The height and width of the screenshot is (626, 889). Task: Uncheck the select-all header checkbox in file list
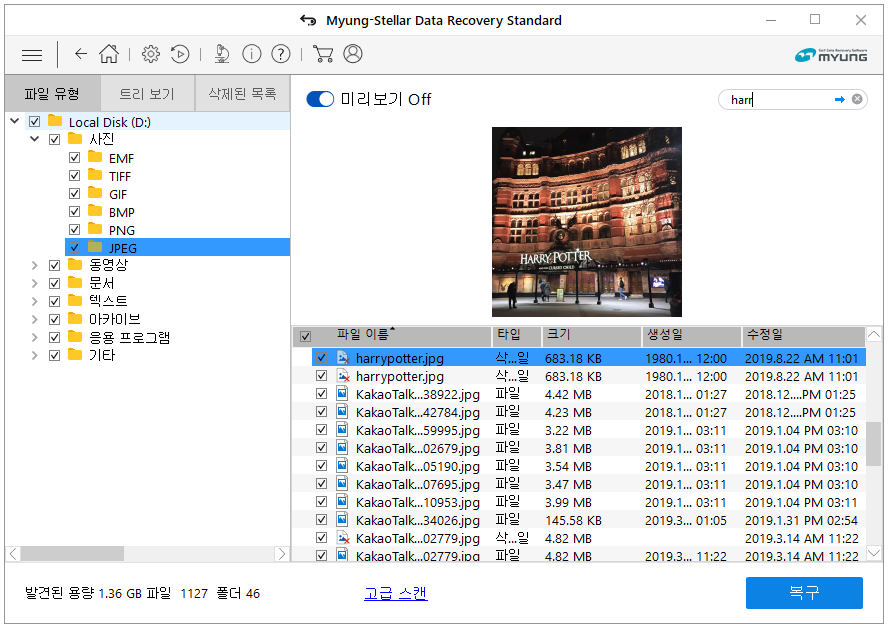tap(305, 336)
